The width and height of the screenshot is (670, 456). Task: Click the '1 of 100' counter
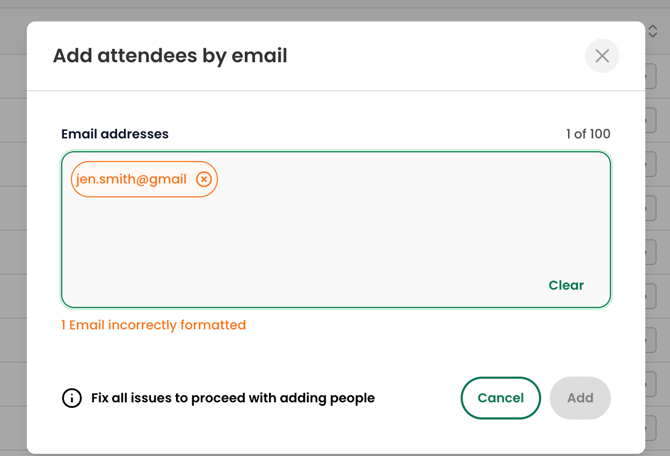[x=588, y=134]
